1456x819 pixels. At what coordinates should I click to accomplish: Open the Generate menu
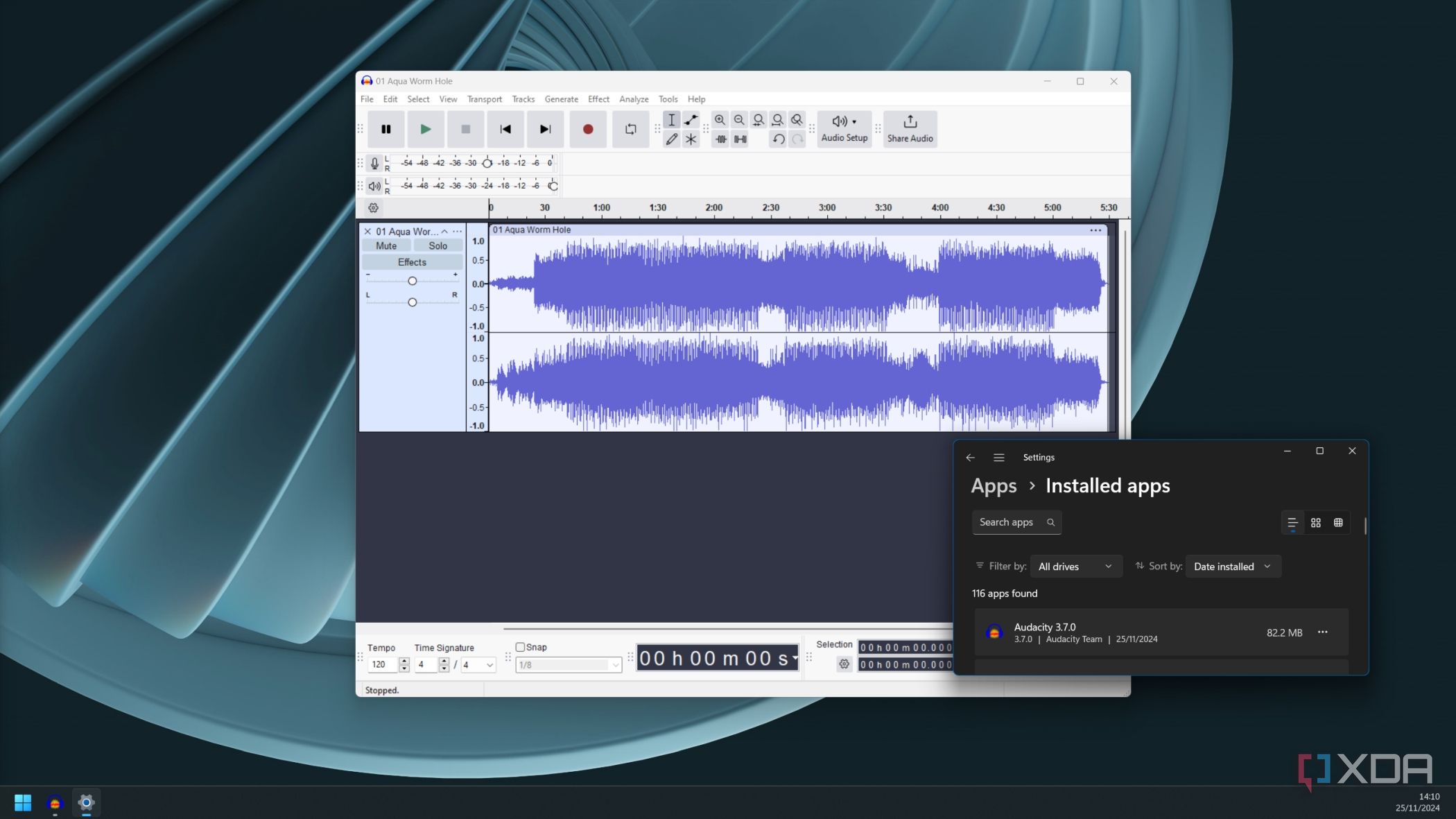tap(561, 99)
